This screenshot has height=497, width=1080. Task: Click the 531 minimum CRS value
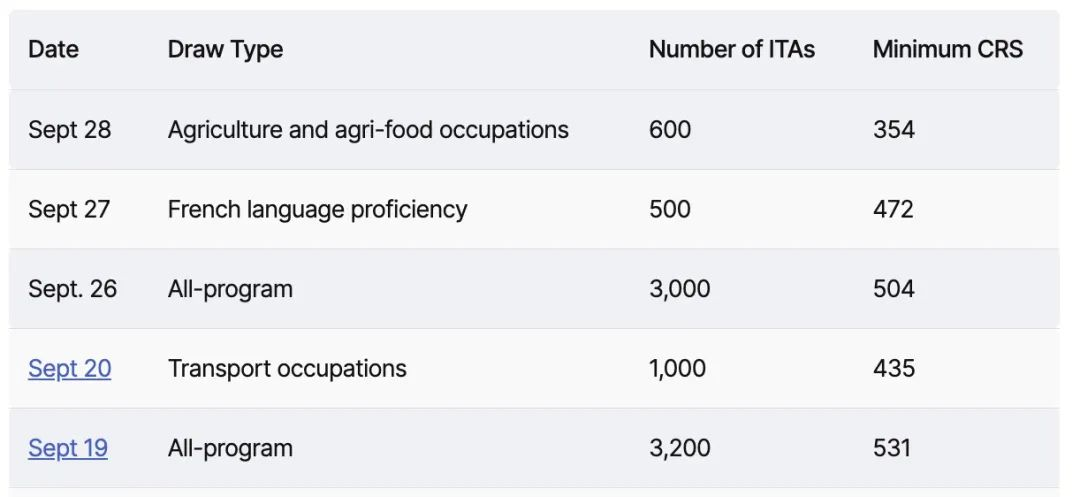[x=892, y=448]
